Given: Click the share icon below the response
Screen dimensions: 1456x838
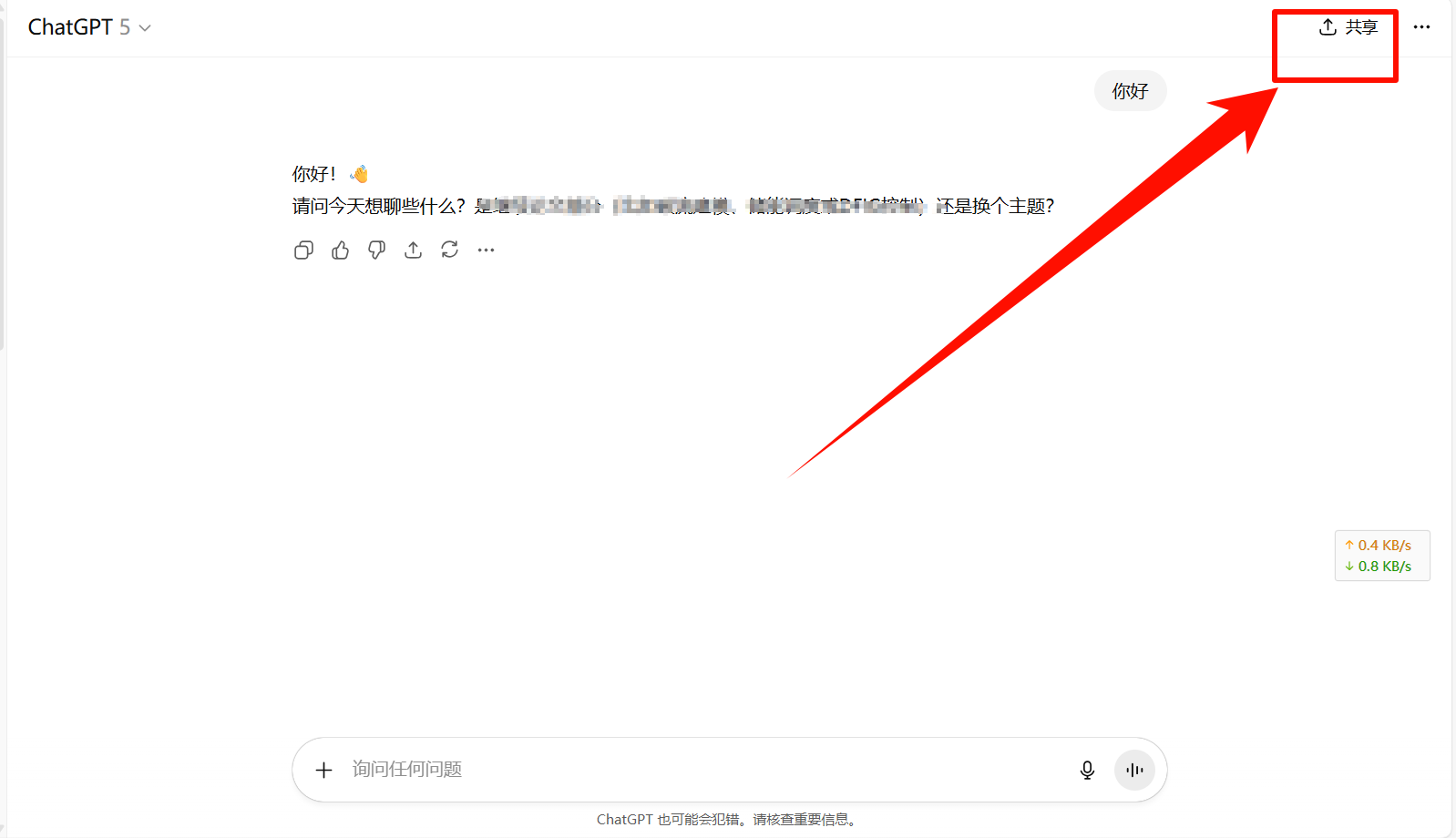Looking at the screenshot, I should coord(413,250).
